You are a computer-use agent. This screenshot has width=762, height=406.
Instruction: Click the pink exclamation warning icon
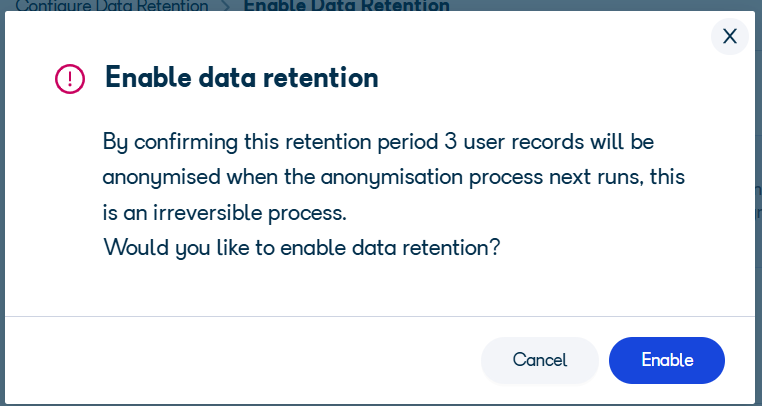click(x=69, y=78)
